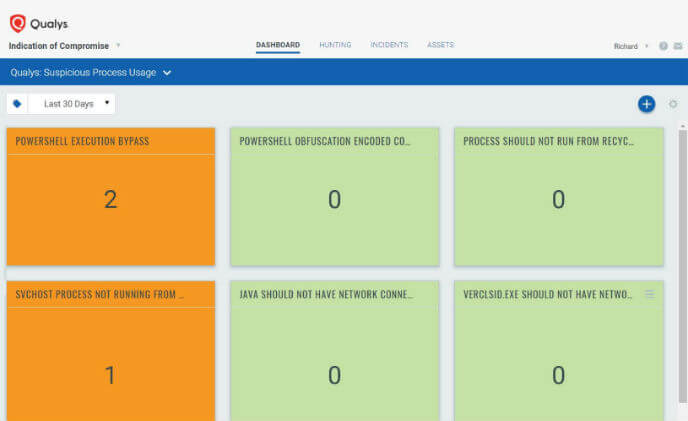Switch to the Dashboard tab
Screen dimensions: 688x421
[278, 45]
